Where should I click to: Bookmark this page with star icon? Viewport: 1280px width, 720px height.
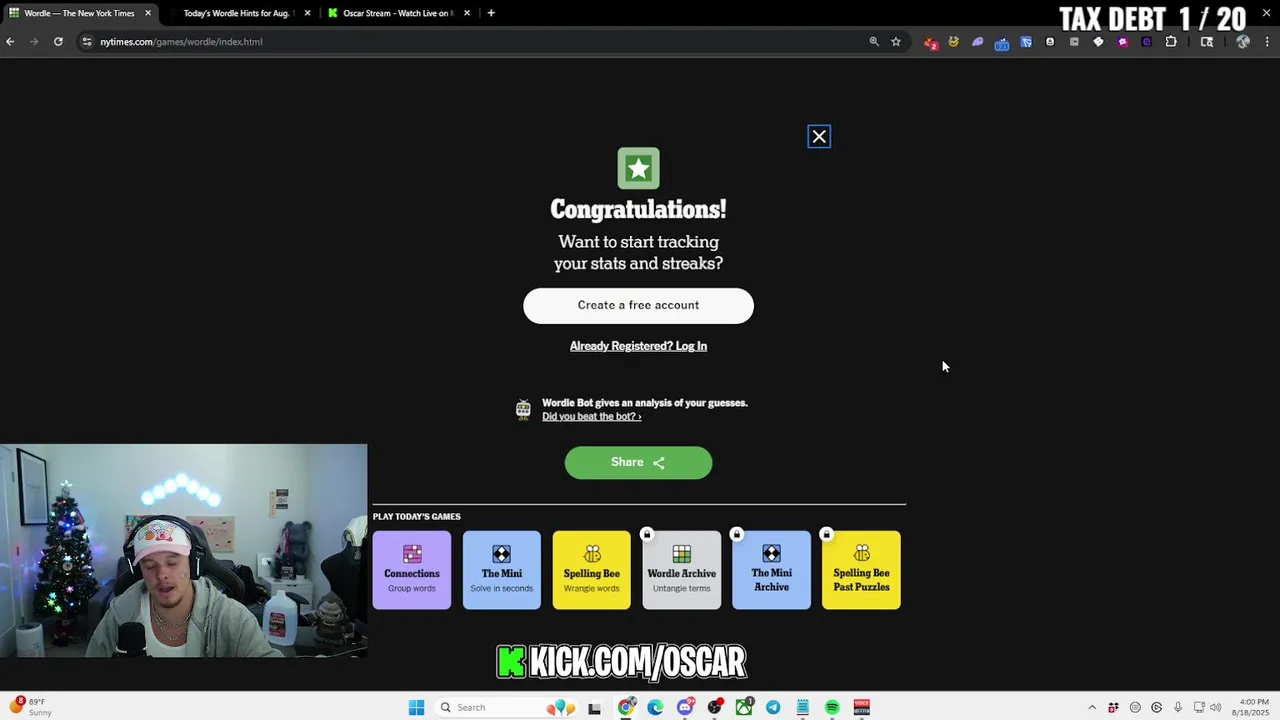(896, 42)
